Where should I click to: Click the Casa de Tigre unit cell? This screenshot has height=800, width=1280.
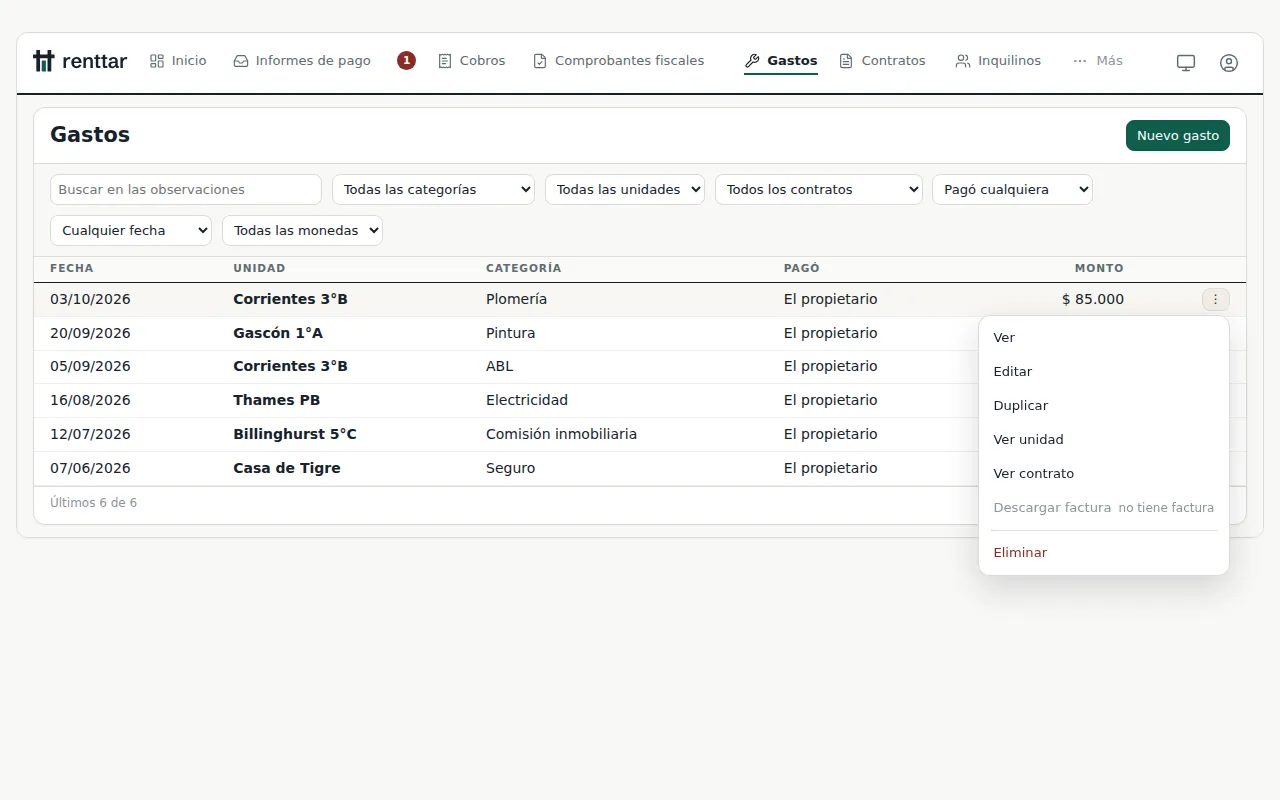coord(287,468)
